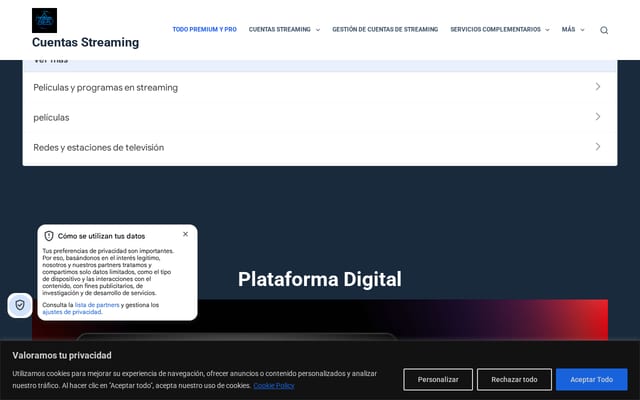Expand chevron for Películas y programas en streaming
640x400 pixels.
(598, 87)
